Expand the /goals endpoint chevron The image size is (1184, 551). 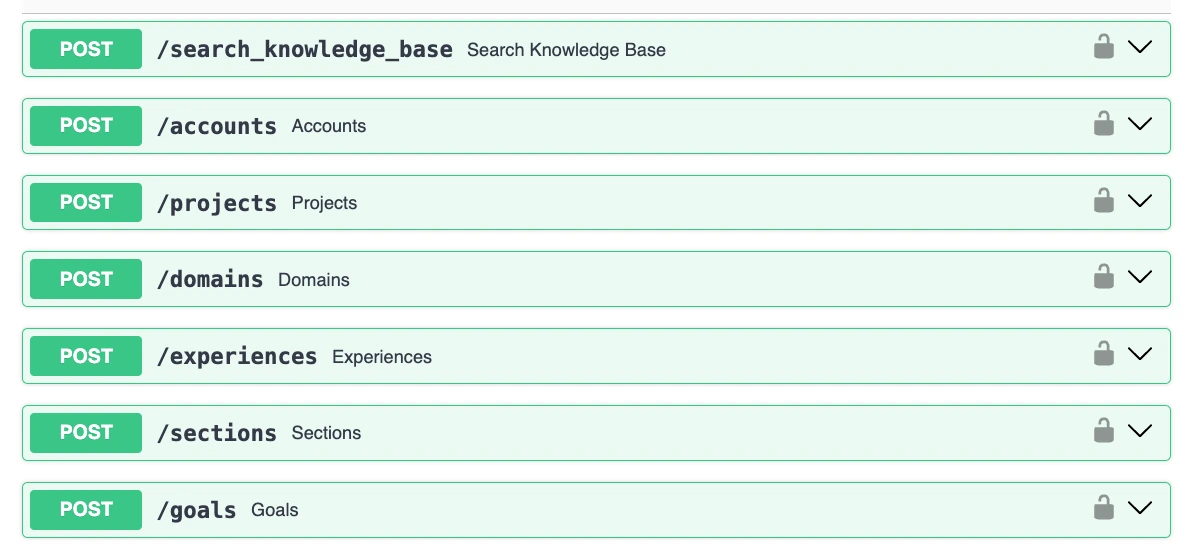[x=1140, y=508]
